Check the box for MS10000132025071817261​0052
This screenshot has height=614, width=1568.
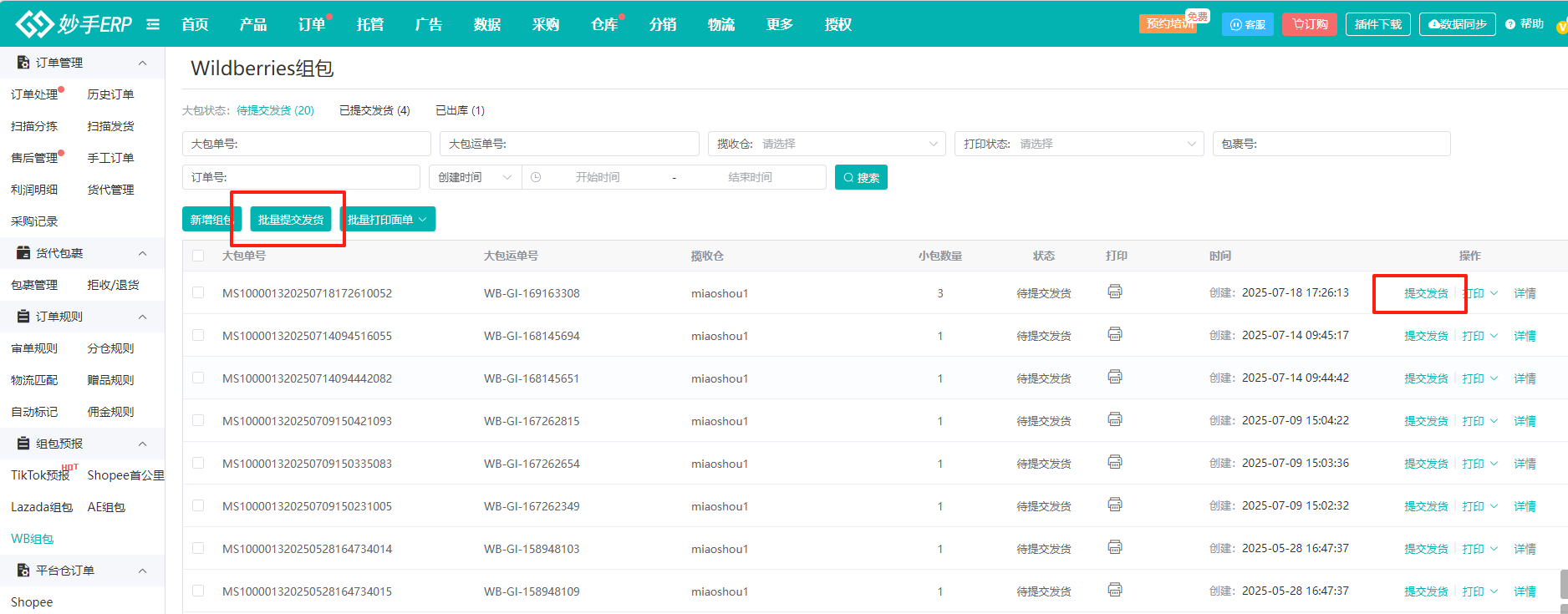[x=198, y=292]
